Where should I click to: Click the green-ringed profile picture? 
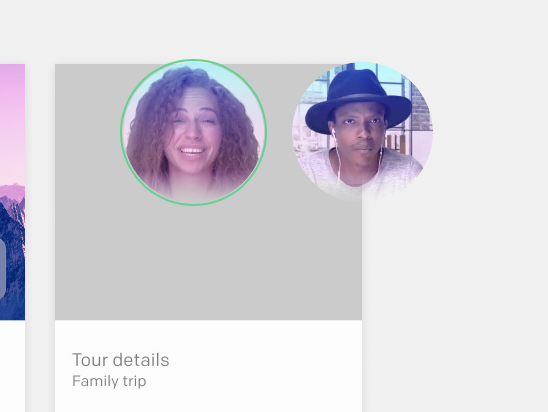coord(193,132)
